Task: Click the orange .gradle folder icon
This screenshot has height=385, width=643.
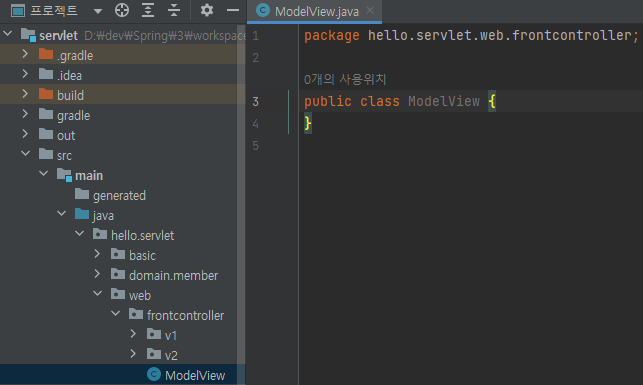Action: [x=46, y=54]
